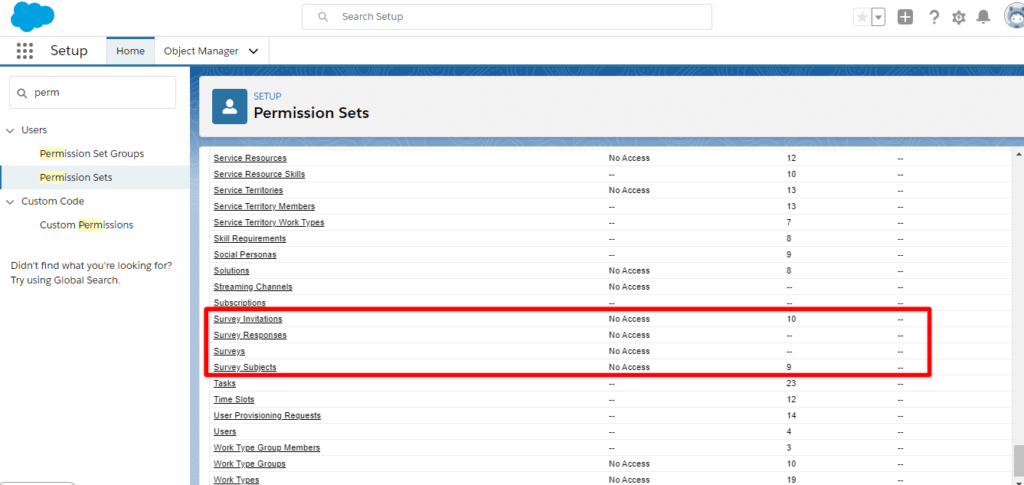Open the favorites list dropdown arrow

click(x=878, y=17)
